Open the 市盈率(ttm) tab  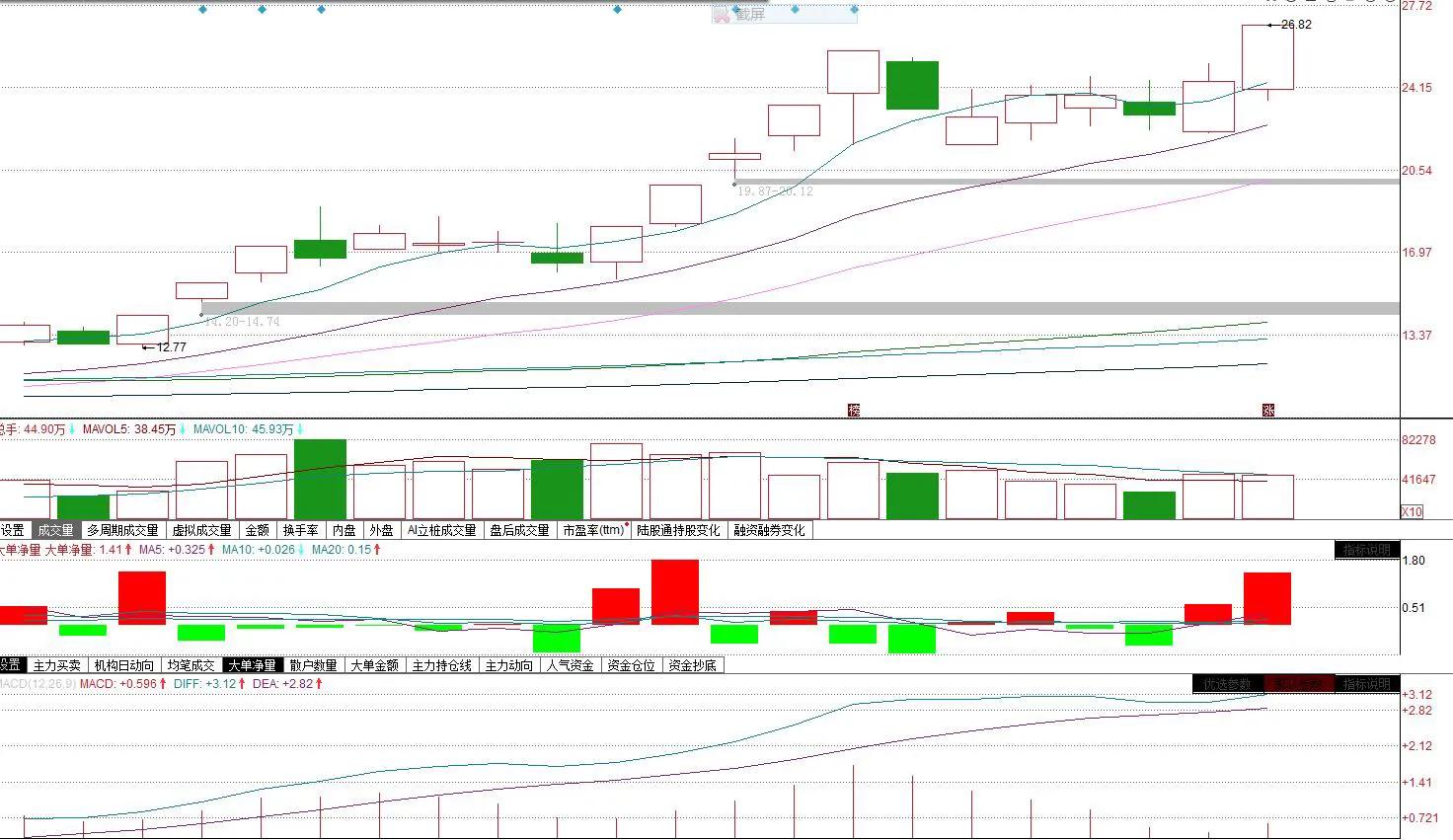(x=593, y=530)
